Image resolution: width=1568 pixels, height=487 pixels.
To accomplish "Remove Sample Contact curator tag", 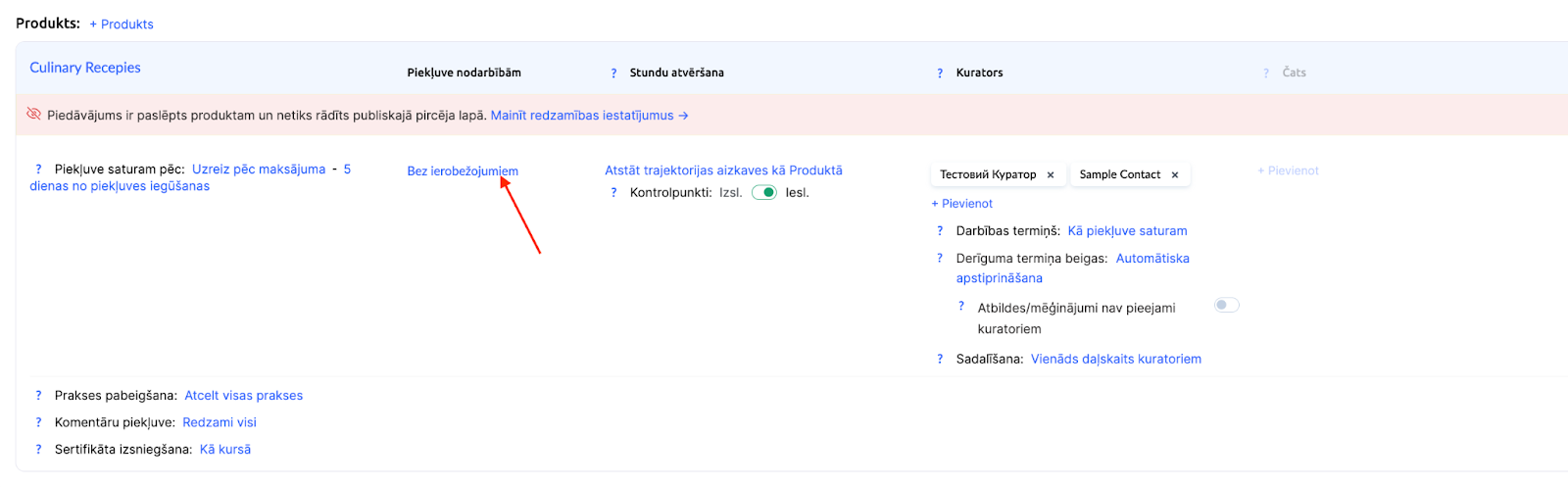I will point(1175,175).
